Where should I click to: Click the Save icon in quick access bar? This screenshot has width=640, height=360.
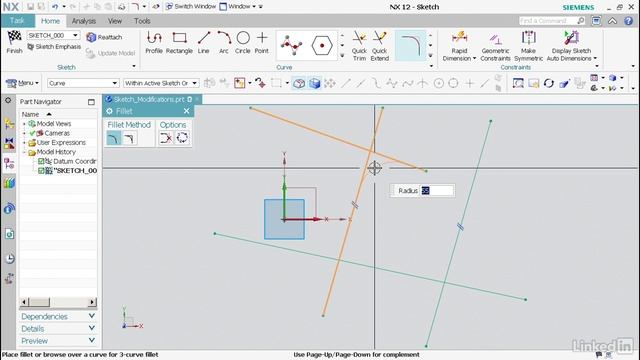click(x=31, y=7)
